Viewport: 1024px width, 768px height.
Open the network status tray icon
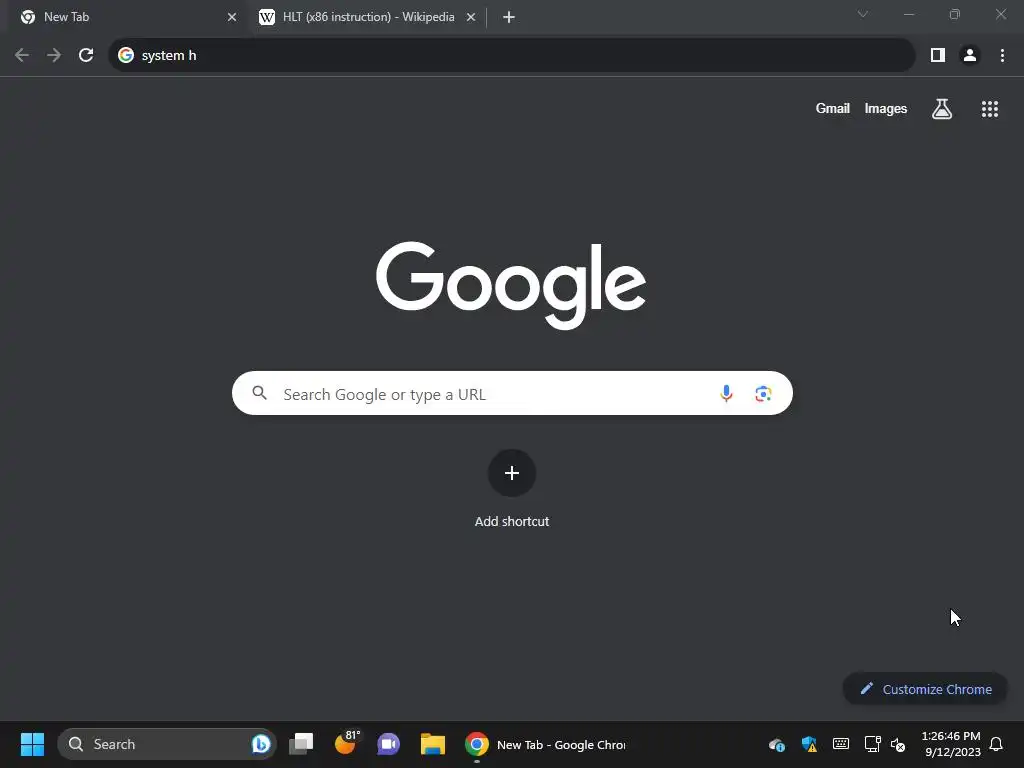pyautogui.click(x=872, y=744)
